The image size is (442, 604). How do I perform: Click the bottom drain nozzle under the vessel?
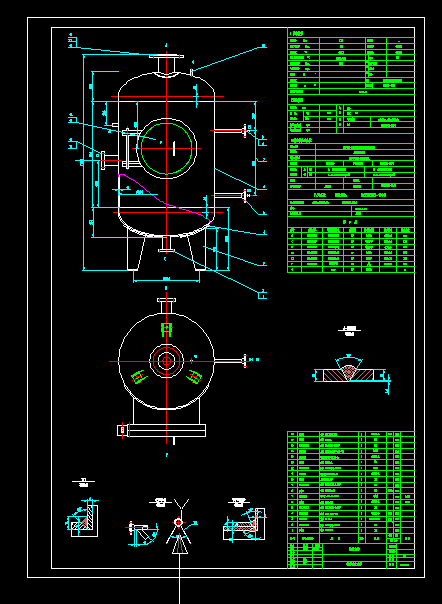coord(166,244)
